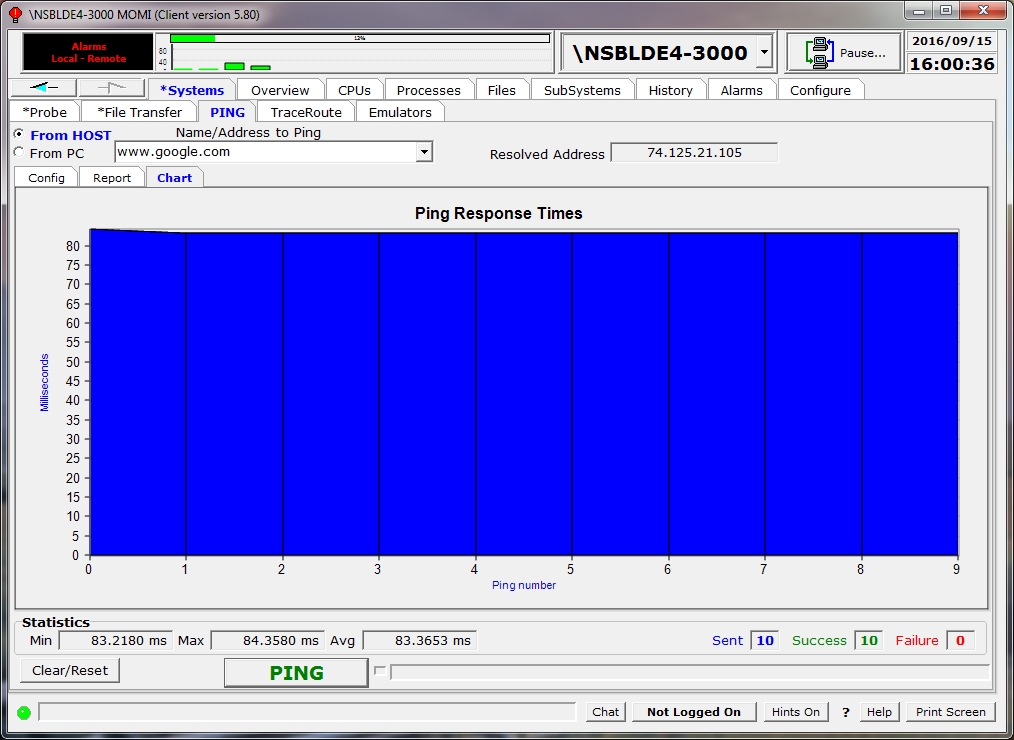The image size is (1014, 740).
Task: Switch to the TraceRoute tab
Action: [x=306, y=112]
